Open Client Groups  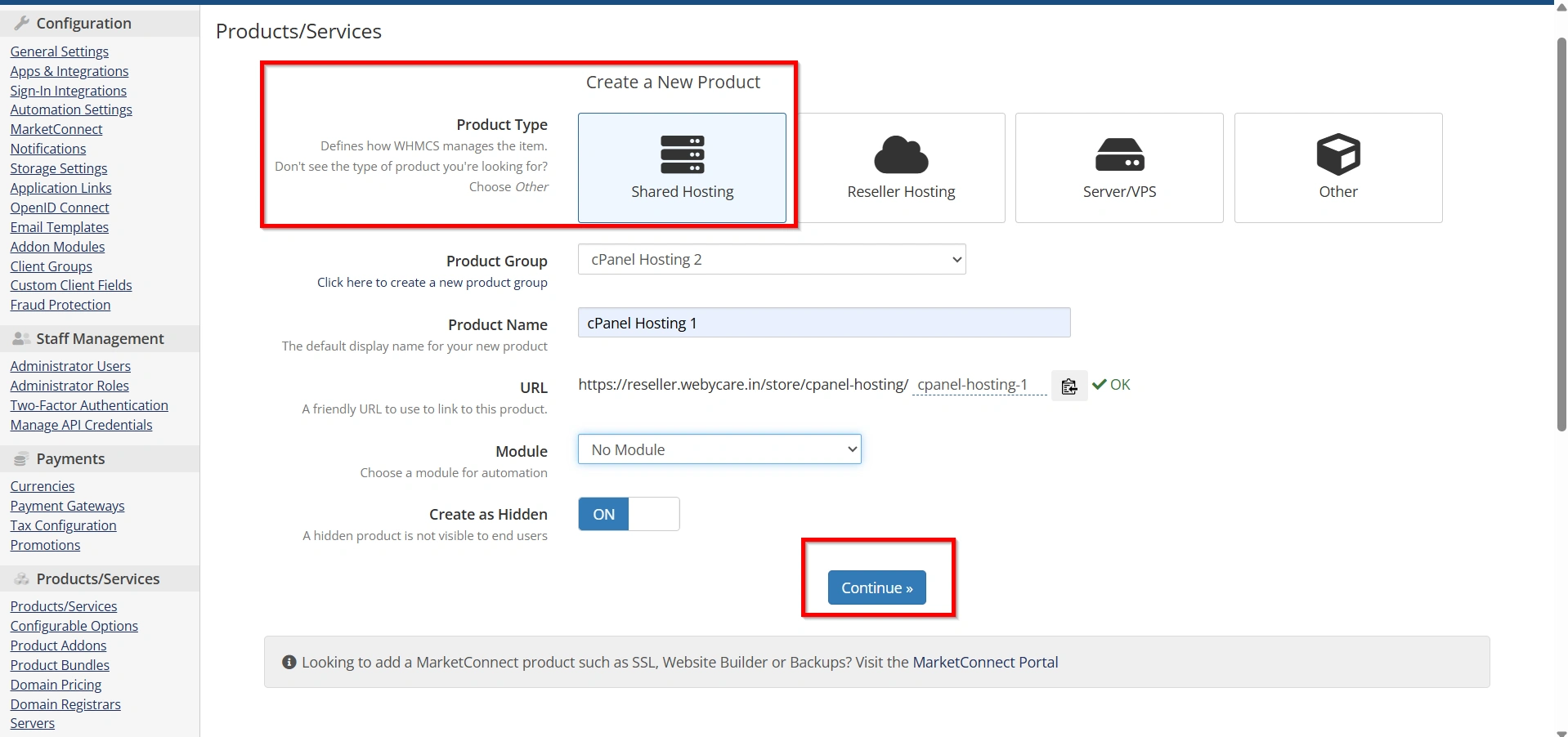[x=52, y=266]
